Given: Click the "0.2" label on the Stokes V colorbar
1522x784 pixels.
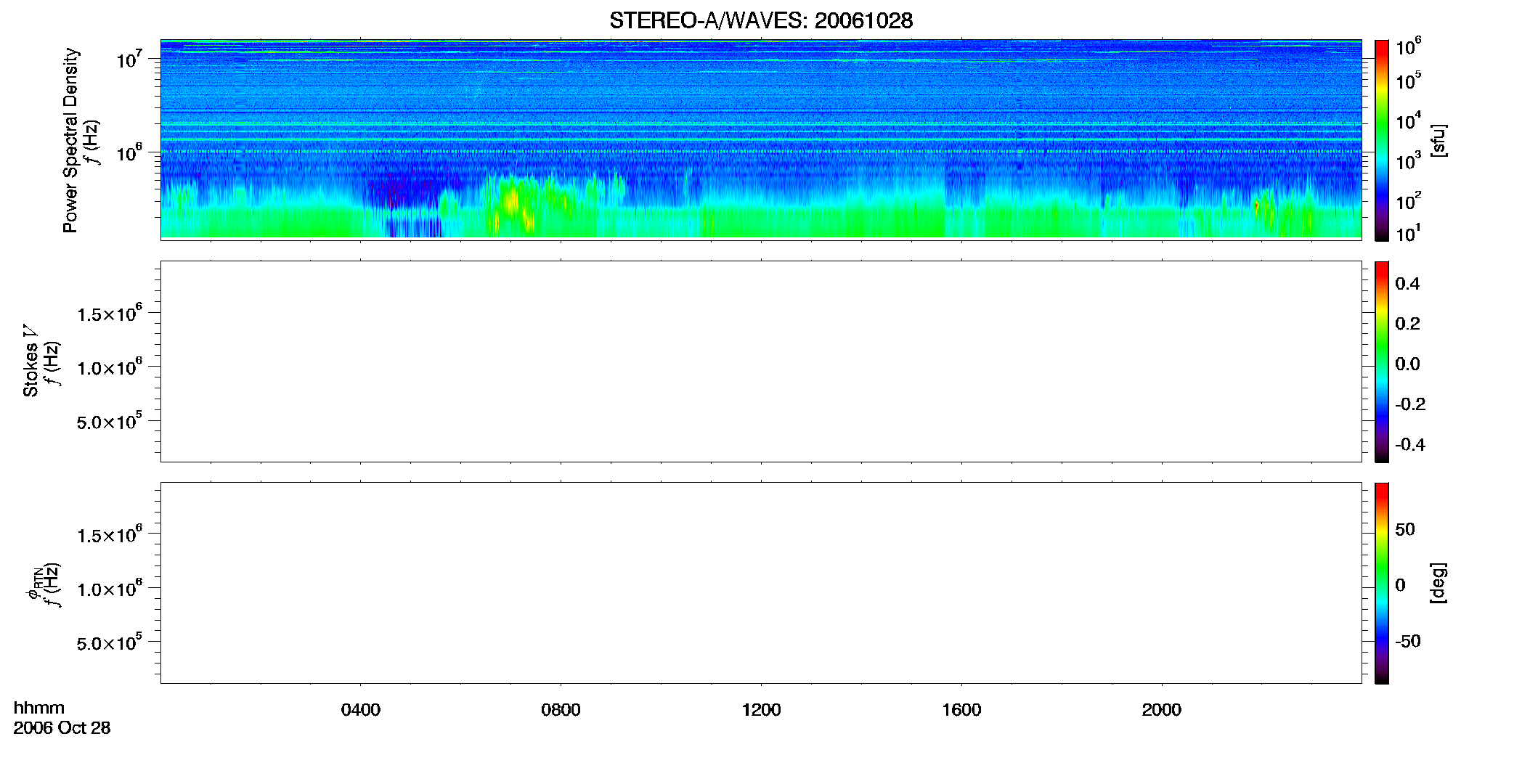Looking at the screenshot, I should 1407,324.
